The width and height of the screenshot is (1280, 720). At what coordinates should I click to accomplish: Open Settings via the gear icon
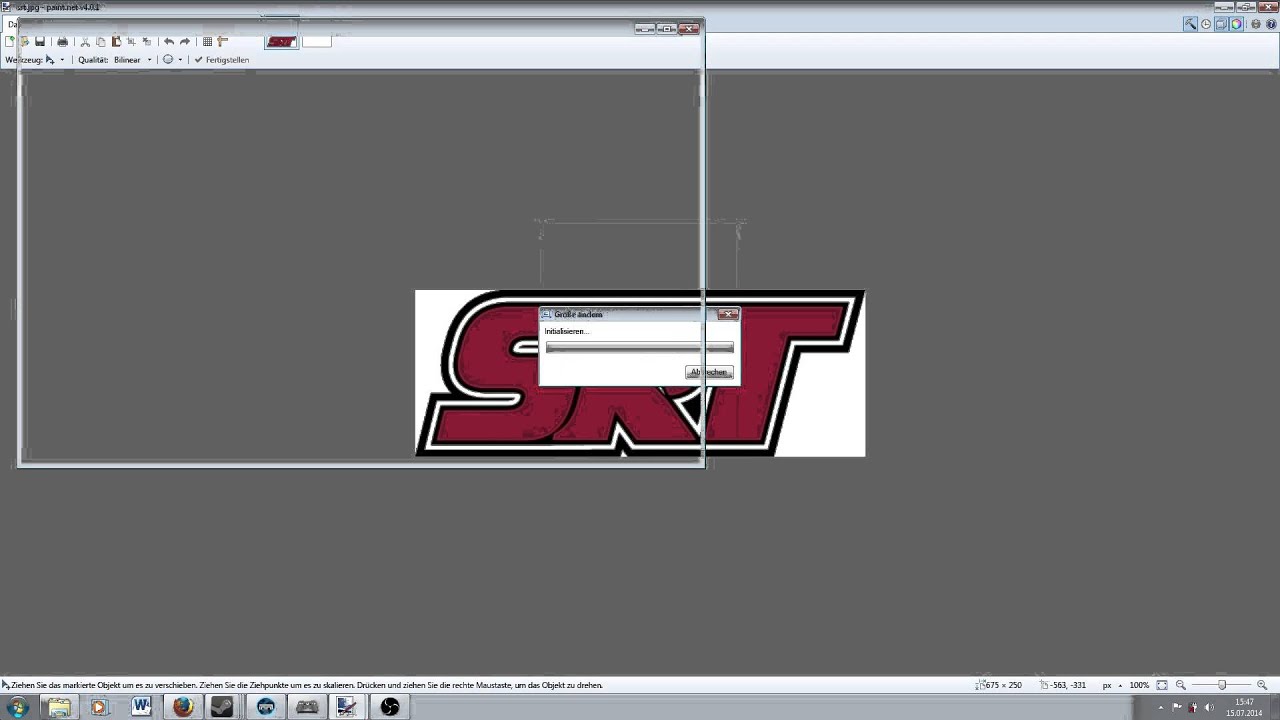coord(1256,24)
